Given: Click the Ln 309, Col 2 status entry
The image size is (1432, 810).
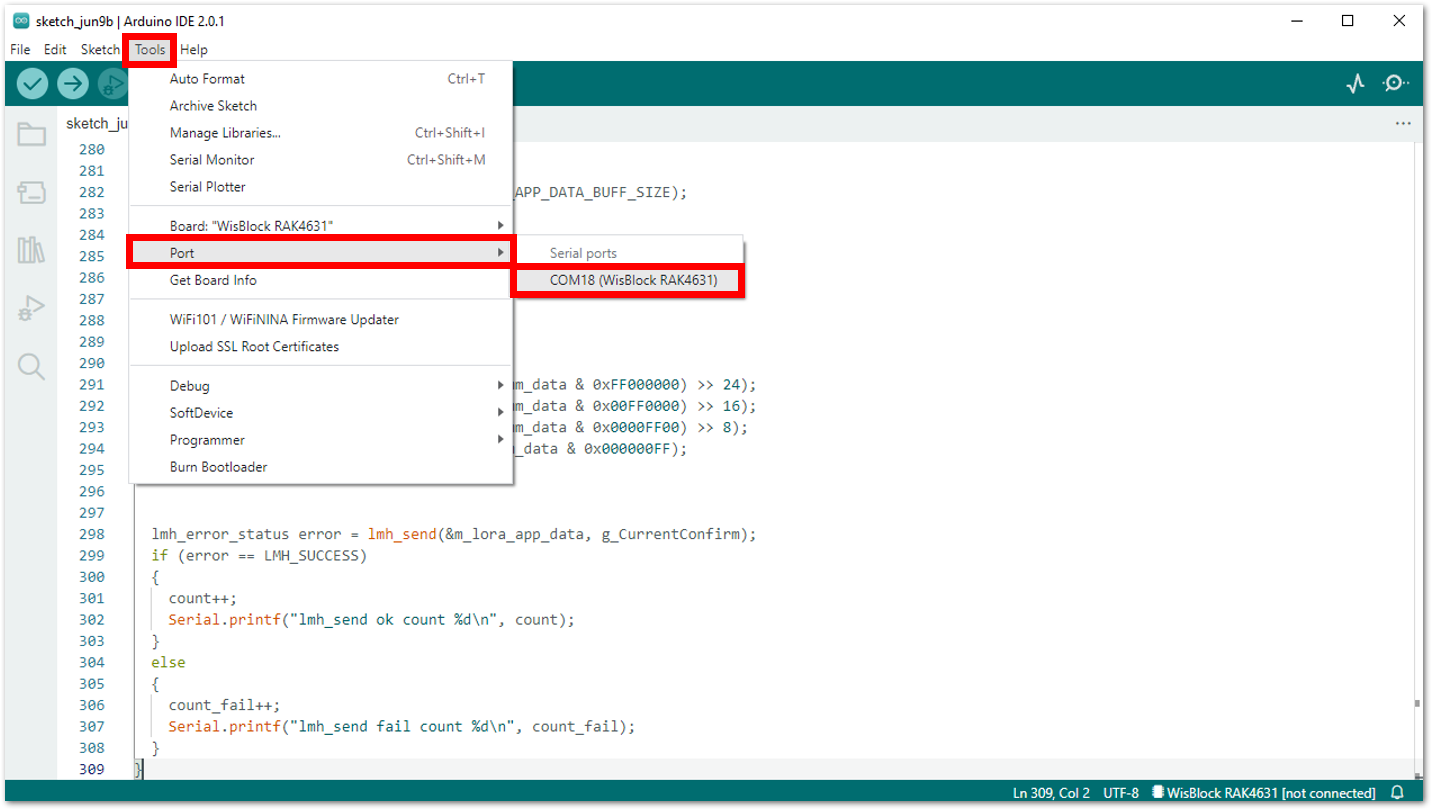Looking at the screenshot, I should coord(1051,793).
